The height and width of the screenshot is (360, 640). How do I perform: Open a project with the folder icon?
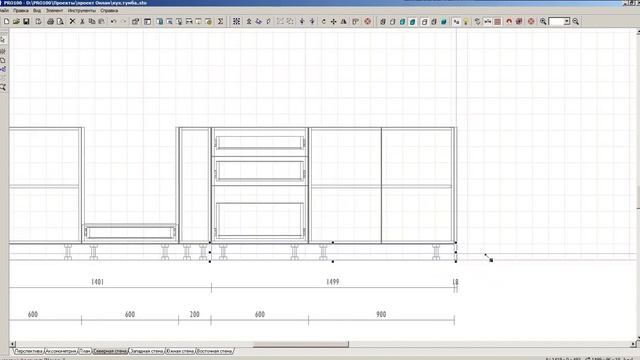[16, 21]
